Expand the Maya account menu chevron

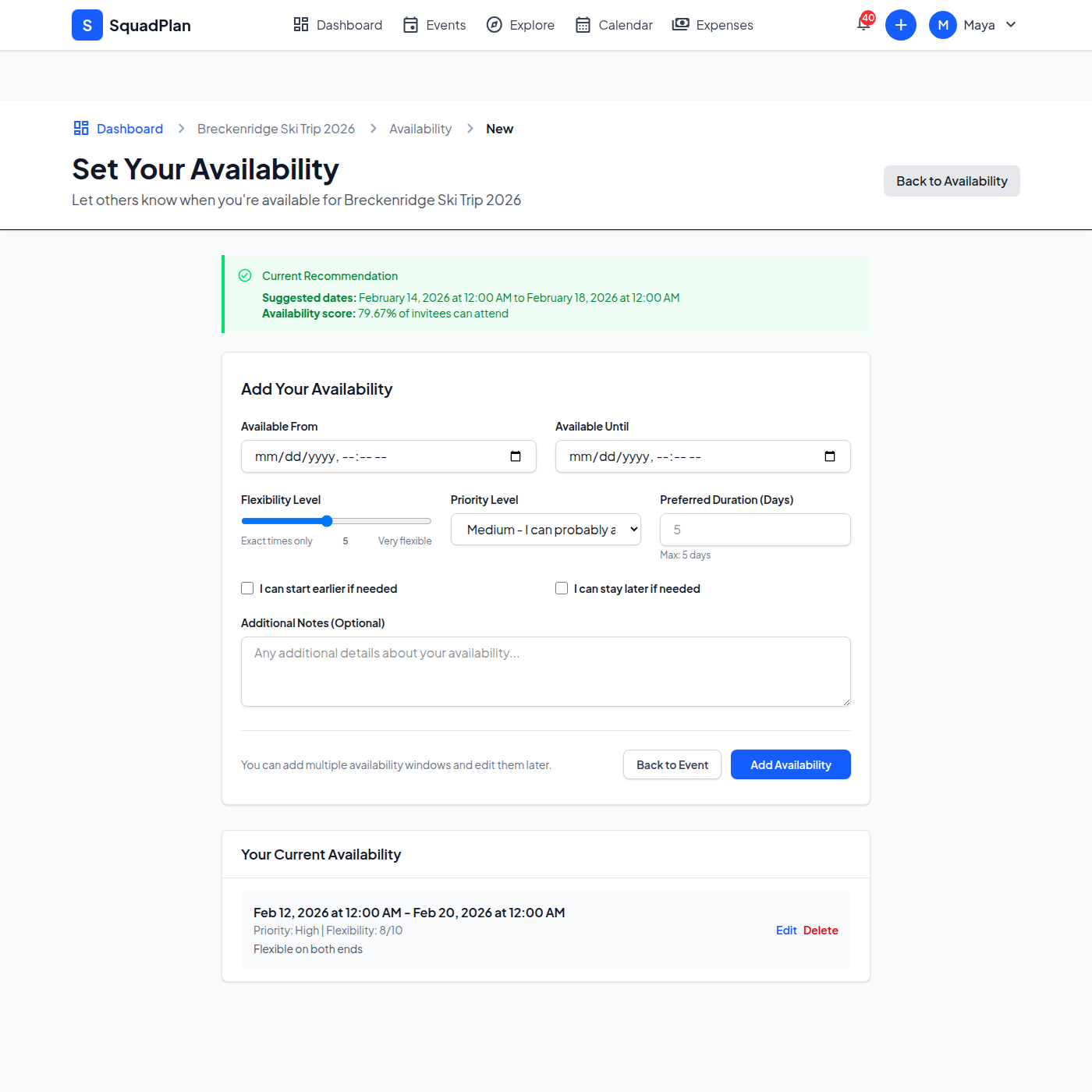1011,24
